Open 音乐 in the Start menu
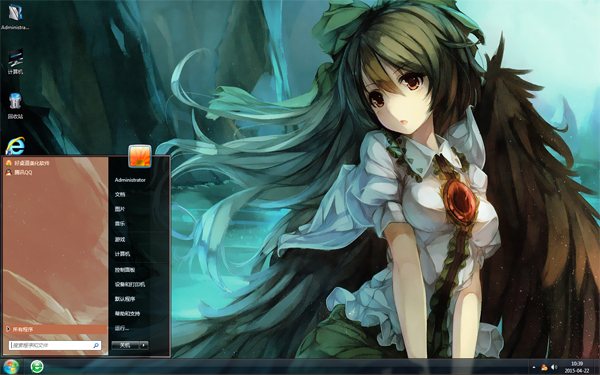 click(120, 223)
